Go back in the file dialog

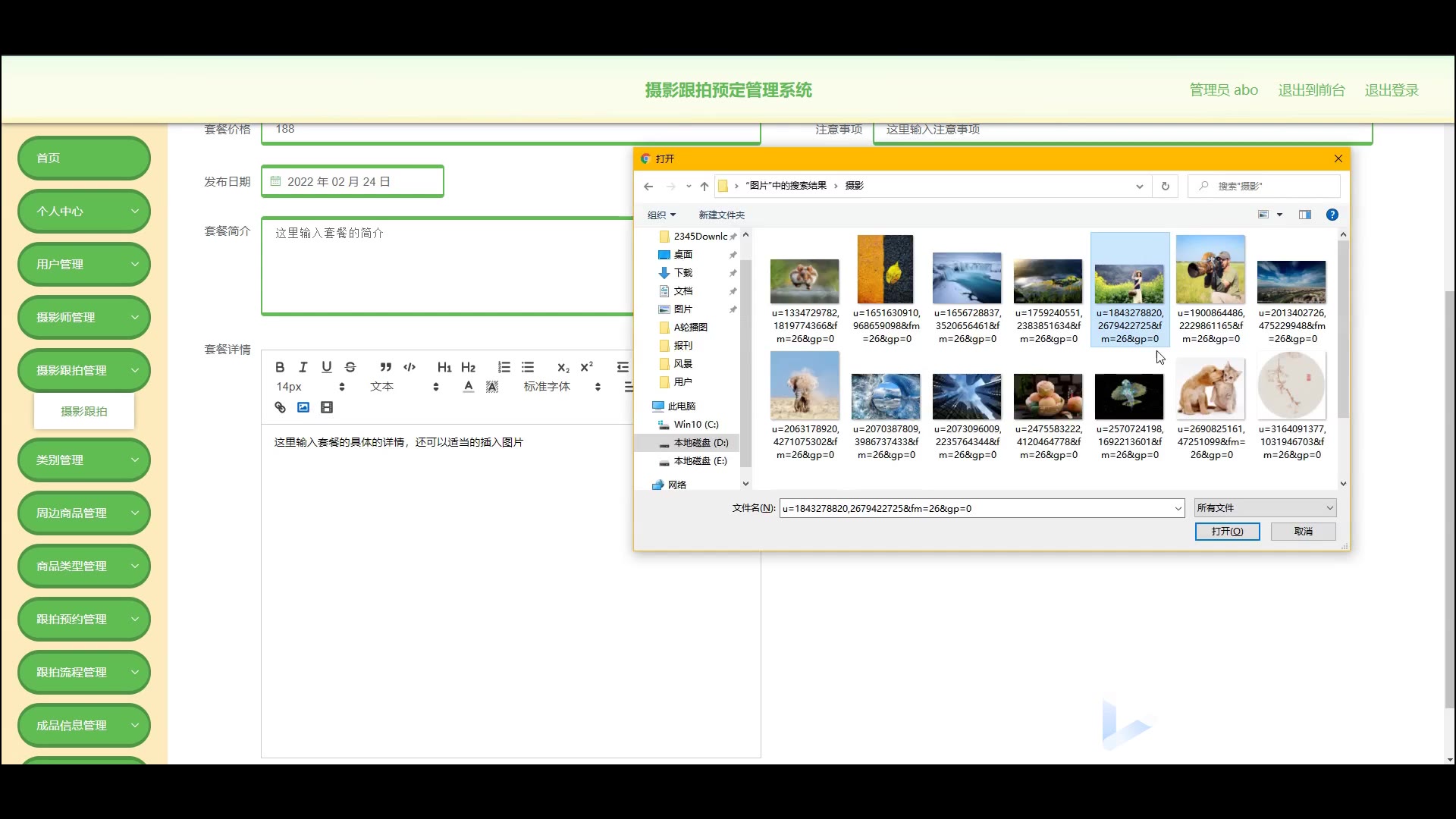pyautogui.click(x=648, y=186)
